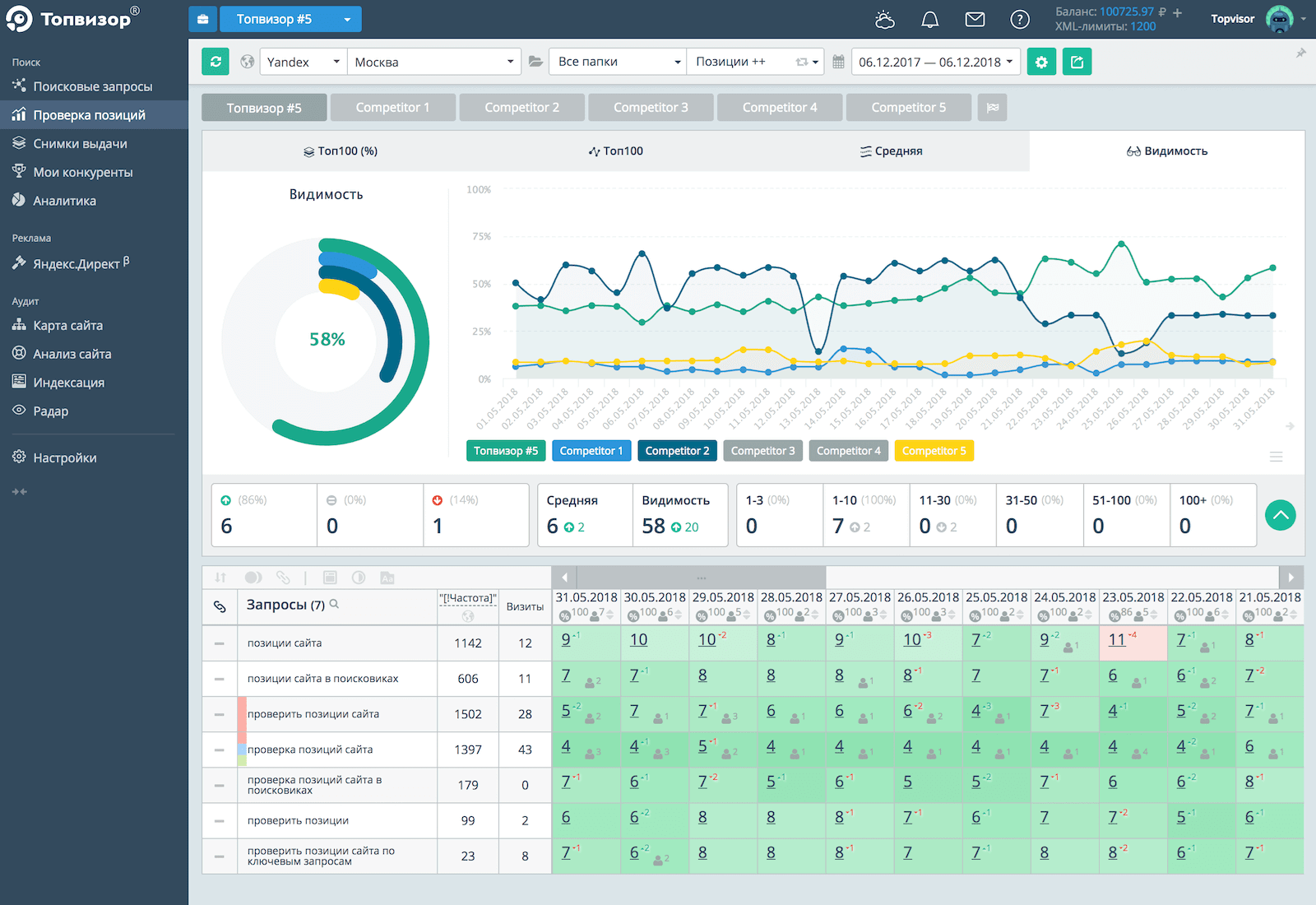Refresh positions with green refresh button
Screen dimensions: 1316x905
tap(215, 62)
